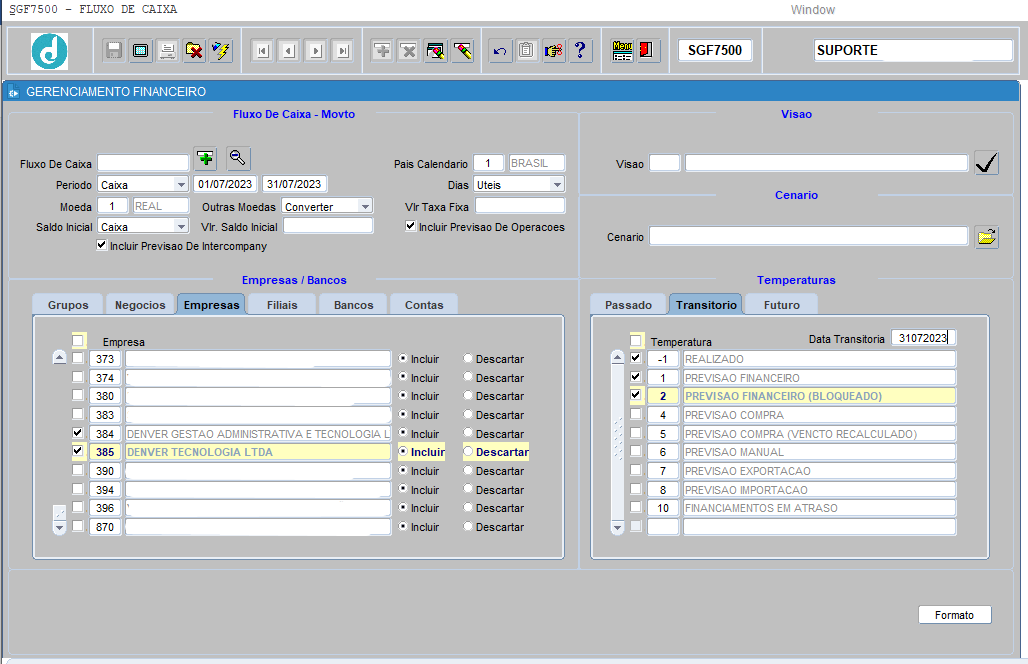Image resolution: width=1028 pixels, height=664 pixels.
Task: Click the Cenario text field
Action: tap(808, 236)
